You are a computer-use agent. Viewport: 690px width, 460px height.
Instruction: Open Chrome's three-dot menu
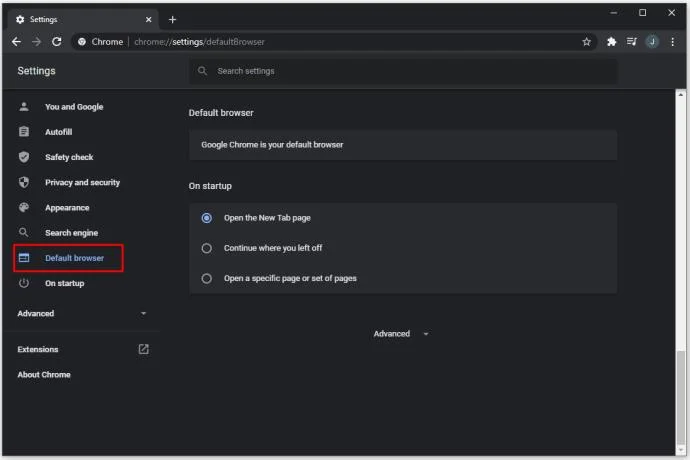tap(672, 42)
